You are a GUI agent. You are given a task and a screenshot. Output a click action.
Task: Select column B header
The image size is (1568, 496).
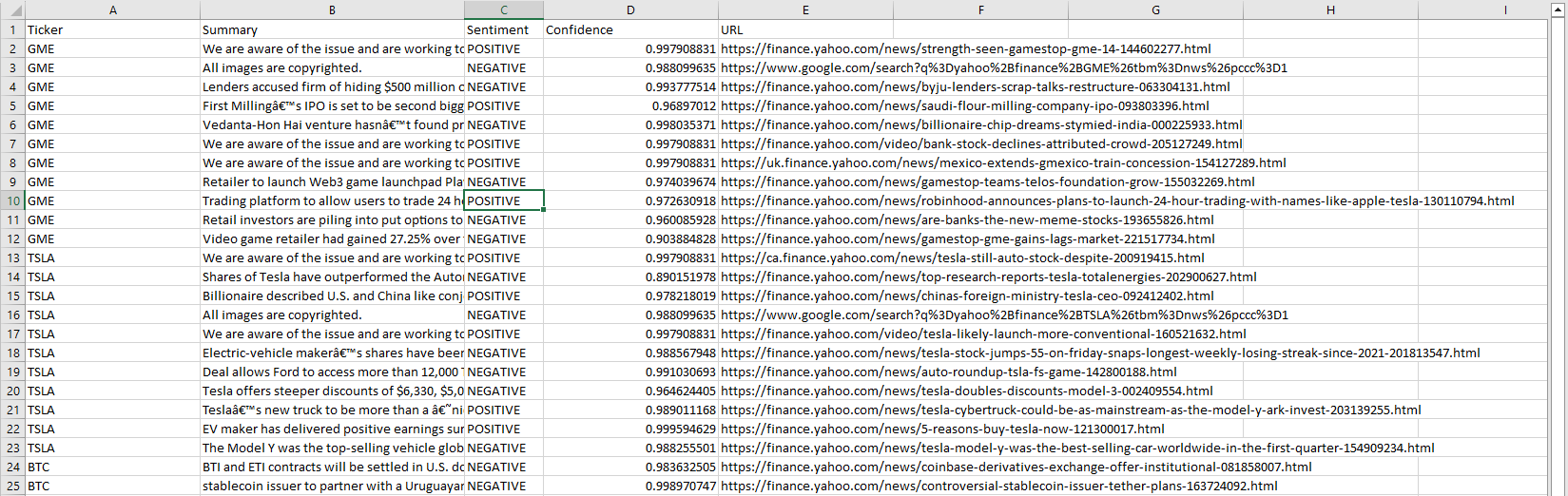[x=332, y=10]
